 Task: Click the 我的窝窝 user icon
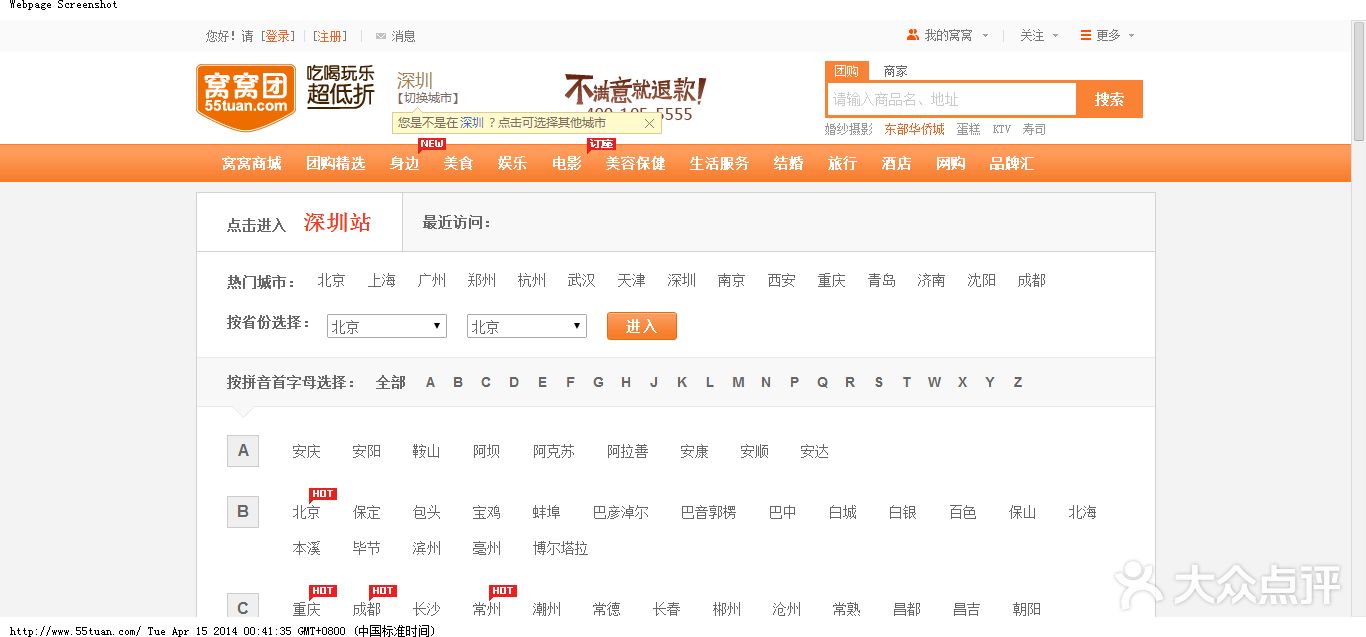click(x=912, y=35)
